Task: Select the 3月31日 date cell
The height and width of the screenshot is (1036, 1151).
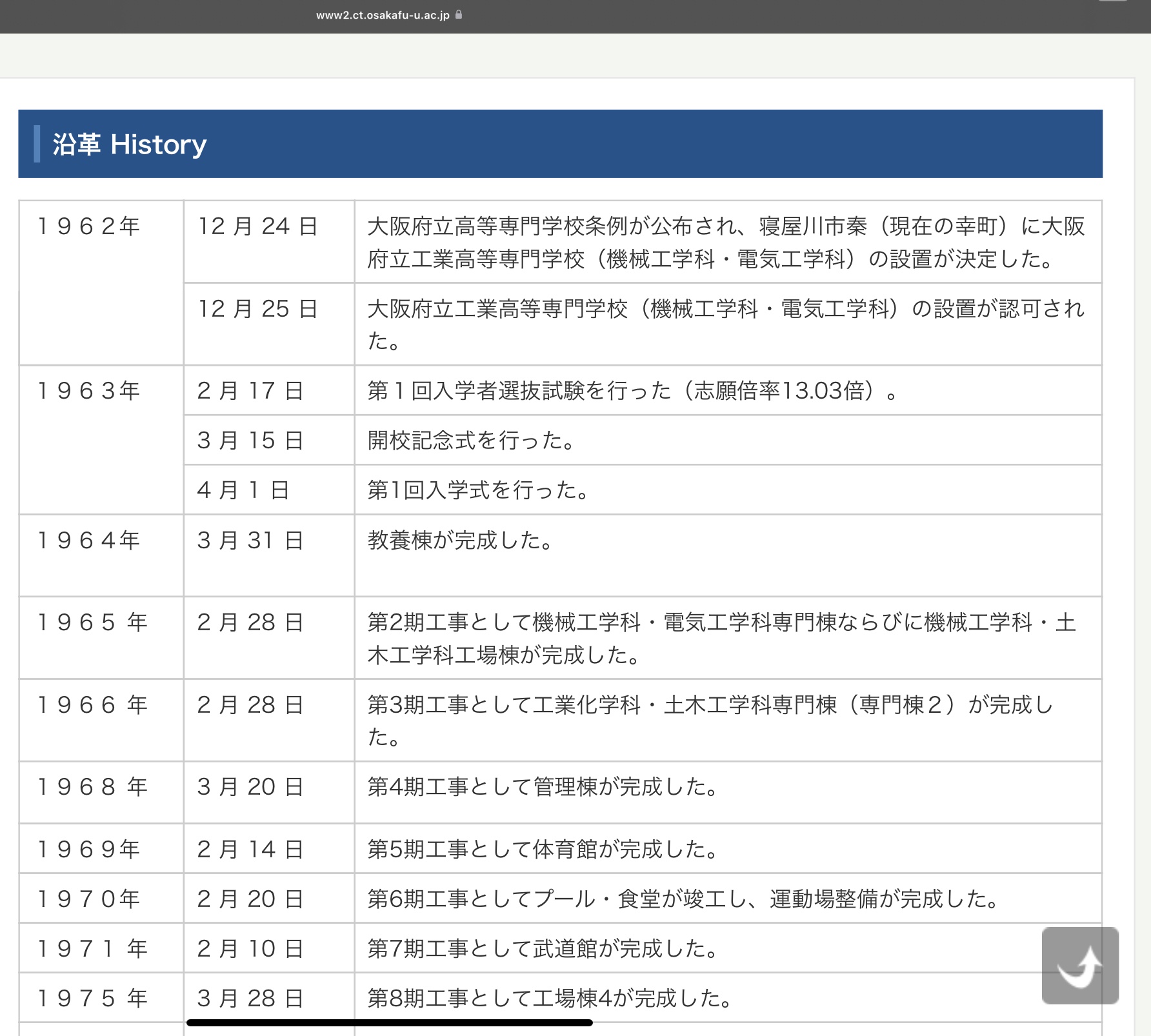Action: pyautogui.click(x=269, y=555)
